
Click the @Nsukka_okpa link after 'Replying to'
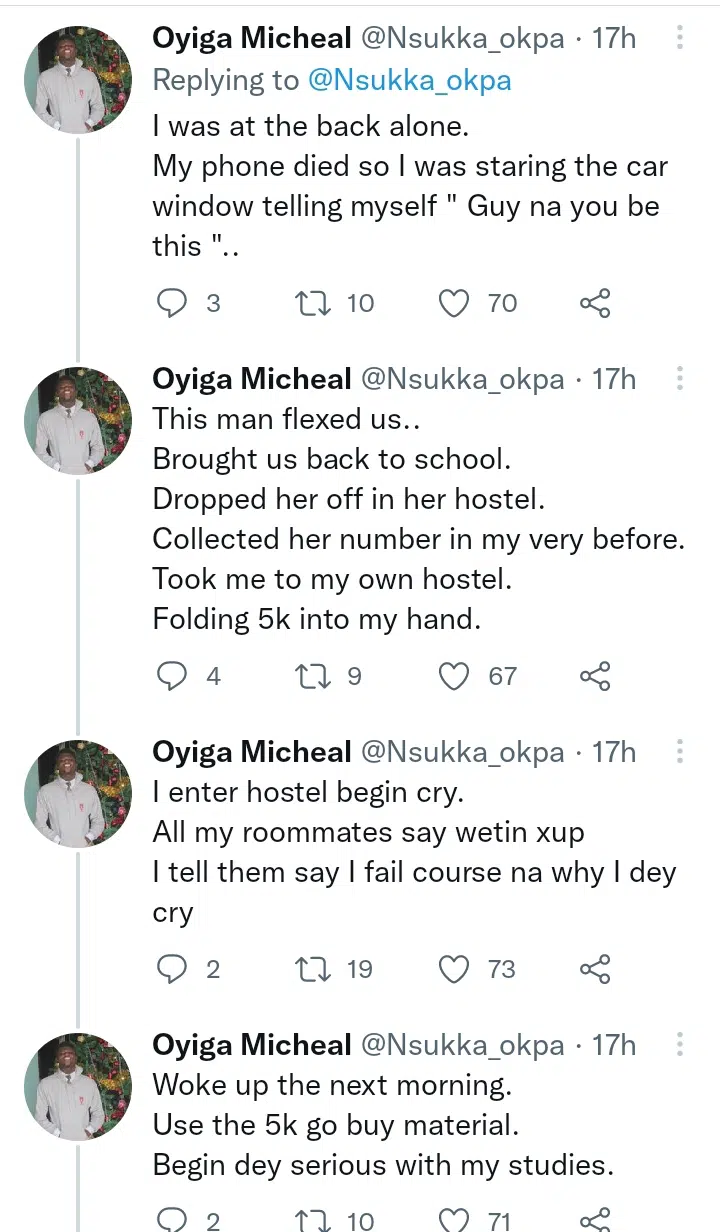pyautogui.click(x=409, y=80)
